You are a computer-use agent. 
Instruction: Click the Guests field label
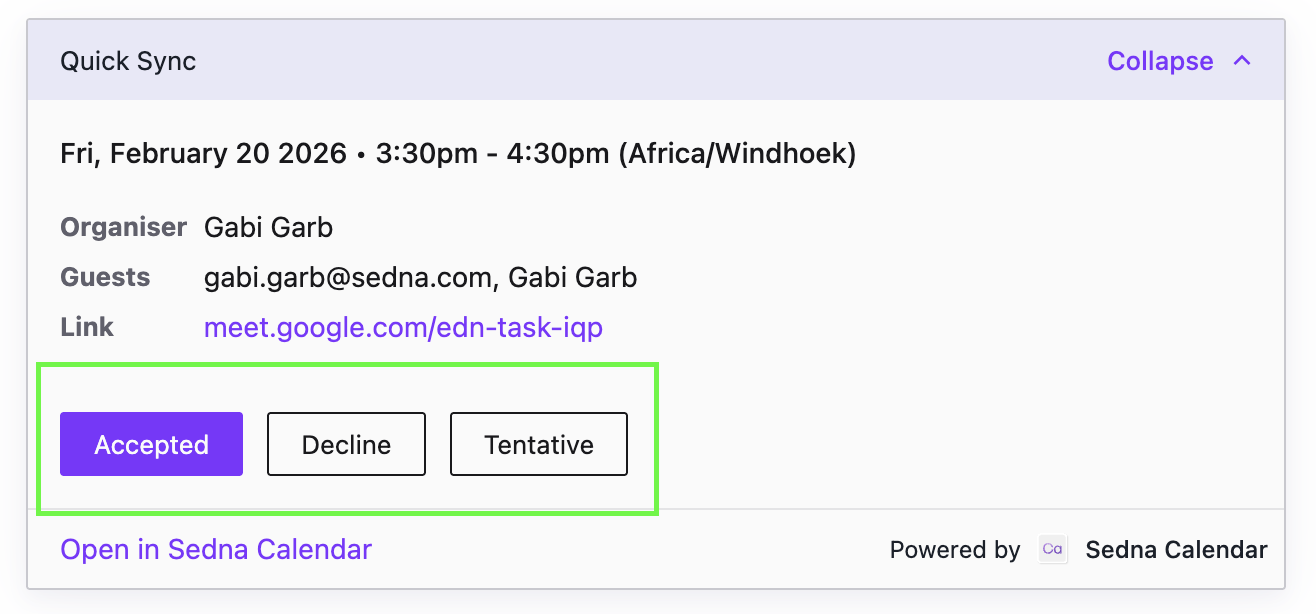(x=105, y=277)
